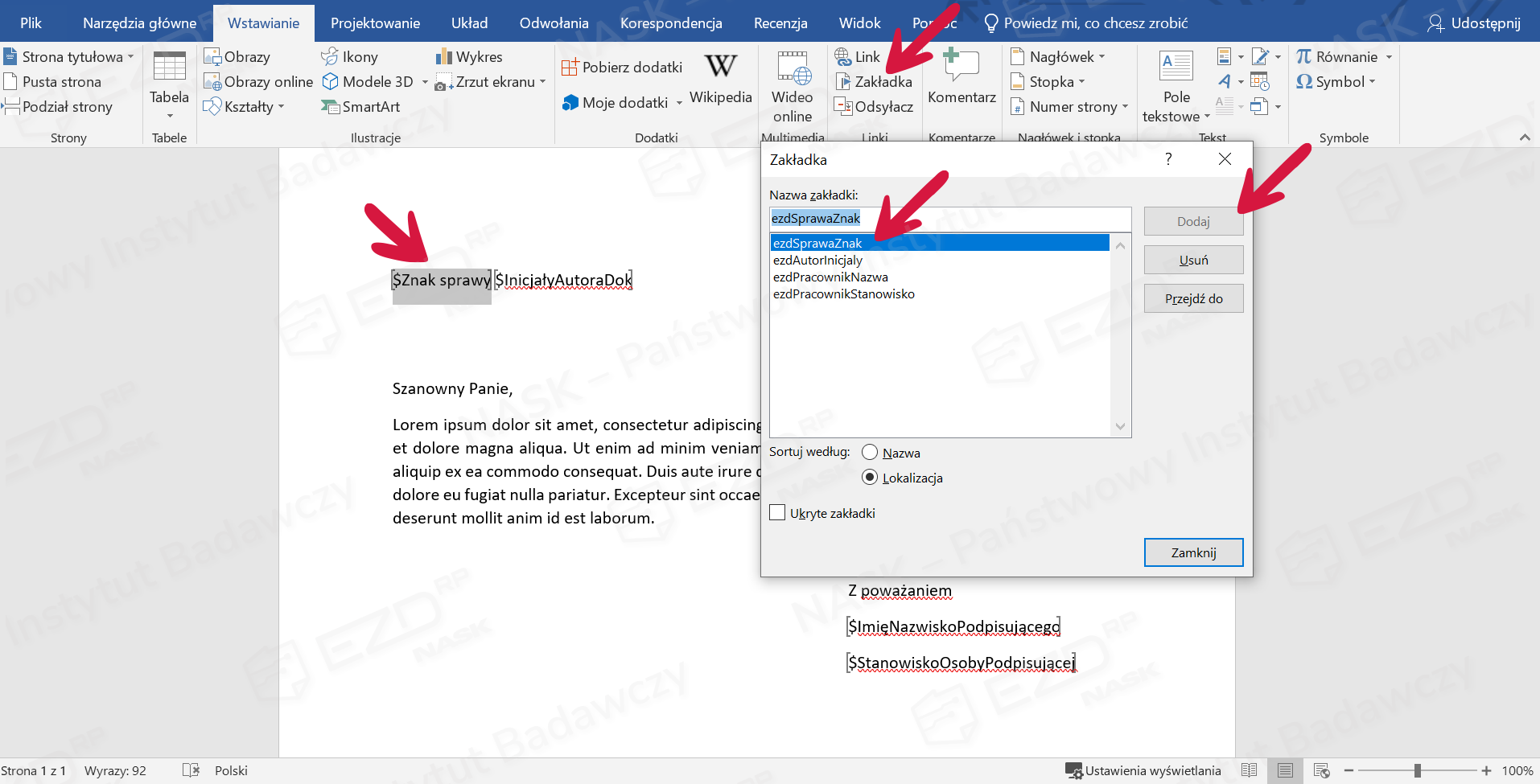Select the Nazwa sort radio button
This screenshot has height=784, width=1540.
point(870,453)
